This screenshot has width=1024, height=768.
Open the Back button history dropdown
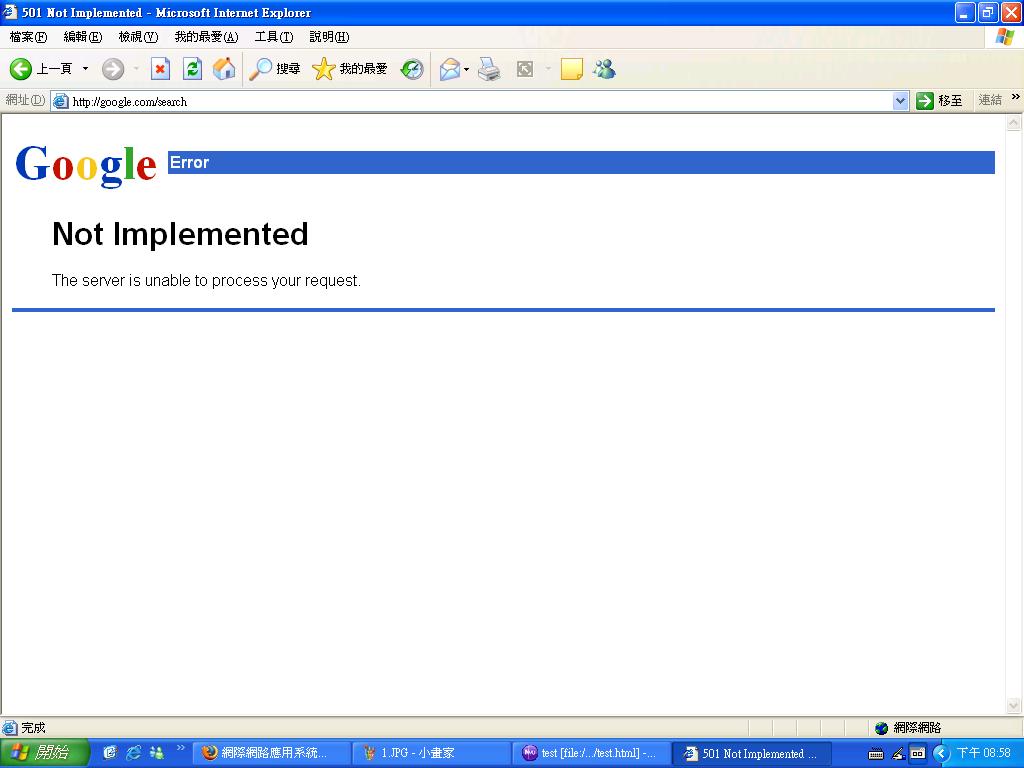click(x=85, y=69)
